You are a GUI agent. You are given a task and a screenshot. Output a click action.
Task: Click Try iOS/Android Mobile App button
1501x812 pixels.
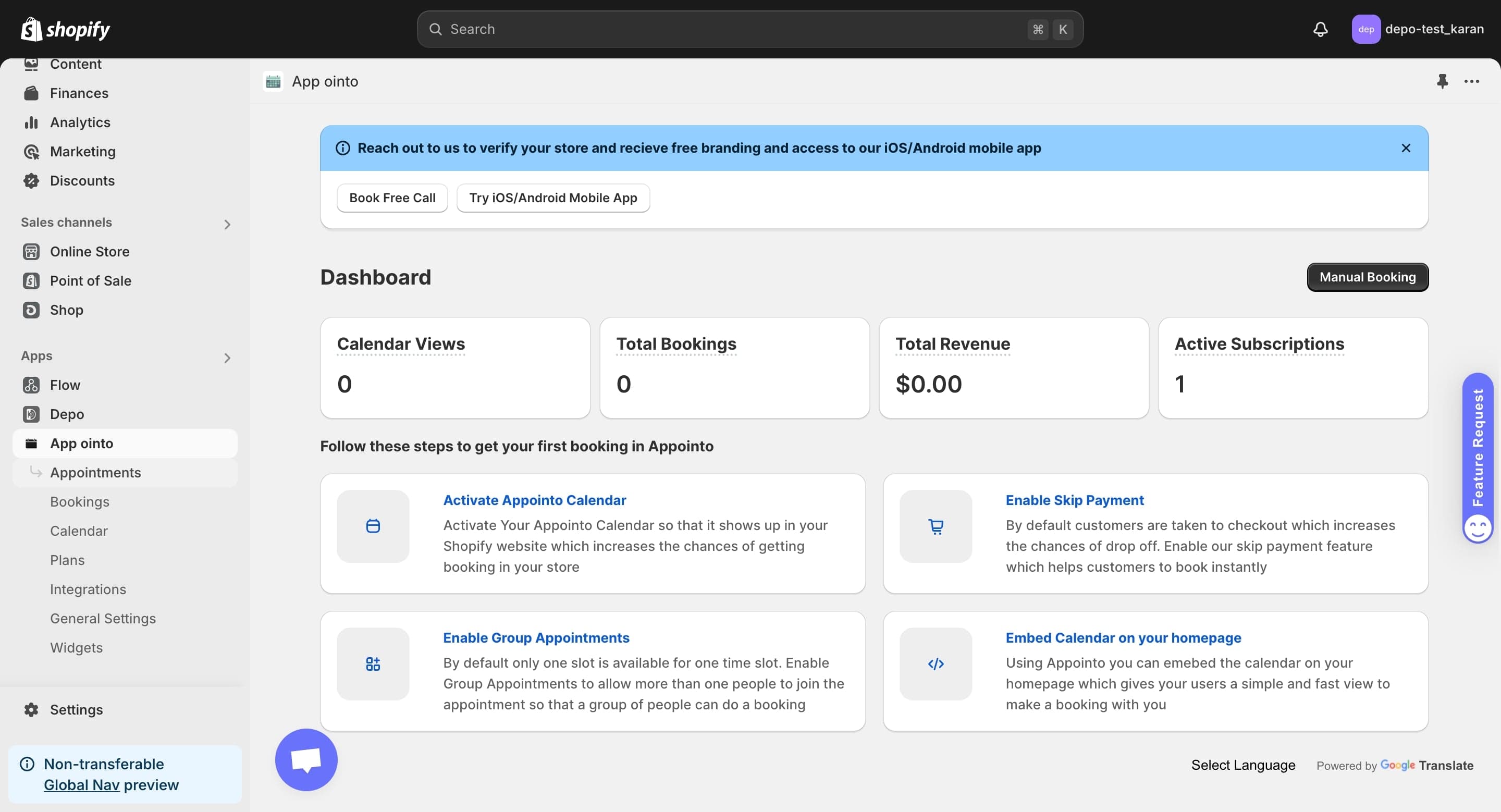553,198
